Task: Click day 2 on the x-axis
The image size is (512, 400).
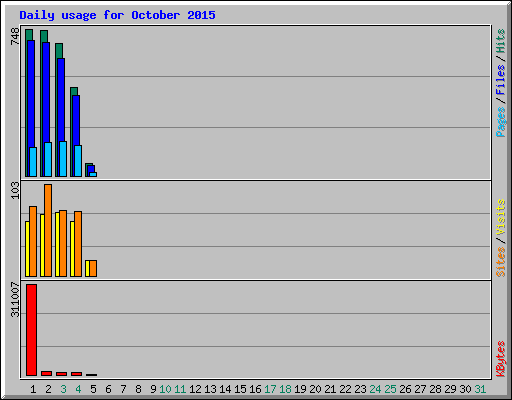Action: click(48, 389)
